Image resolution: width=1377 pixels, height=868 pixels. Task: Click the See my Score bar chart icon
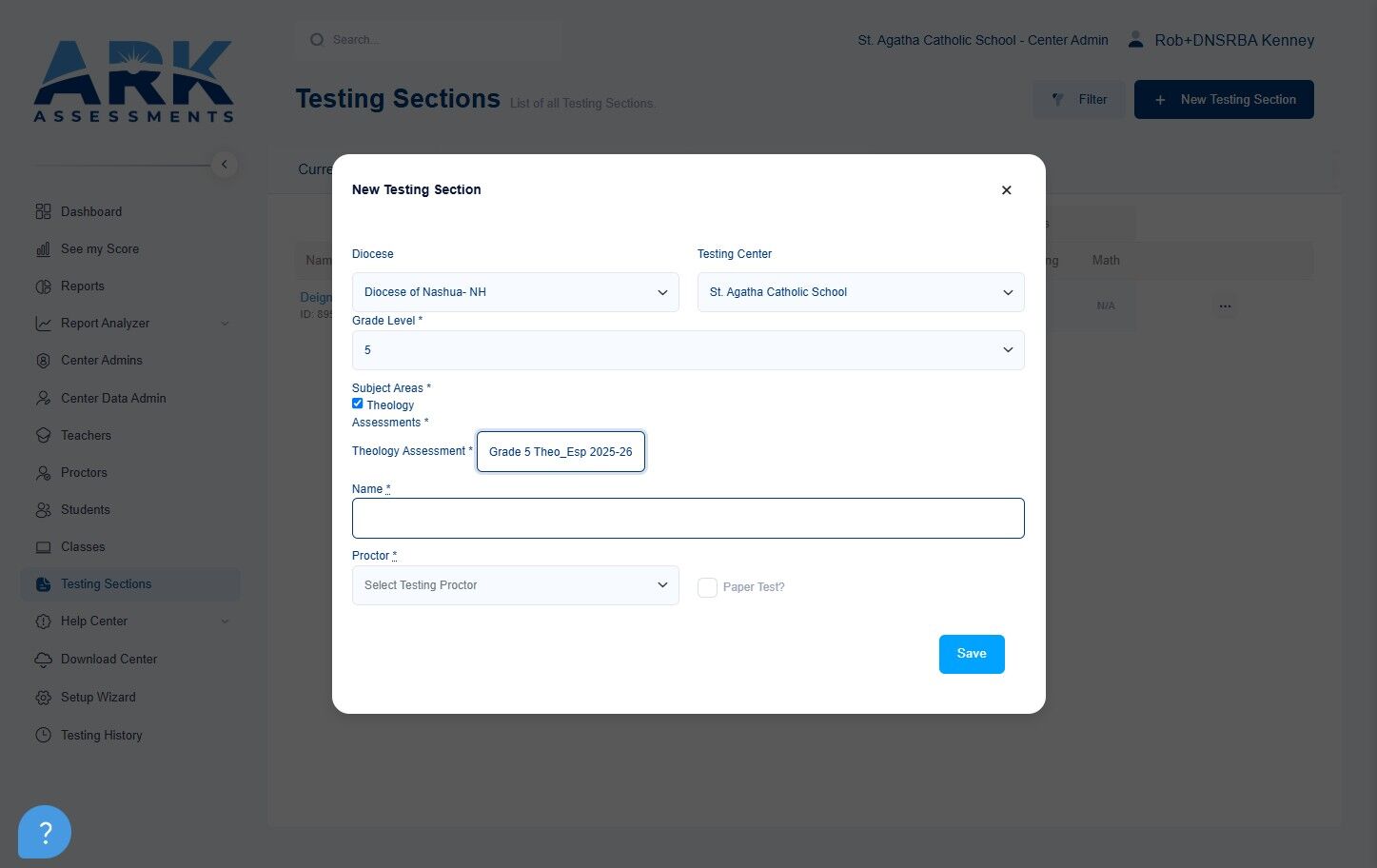[43, 249]
